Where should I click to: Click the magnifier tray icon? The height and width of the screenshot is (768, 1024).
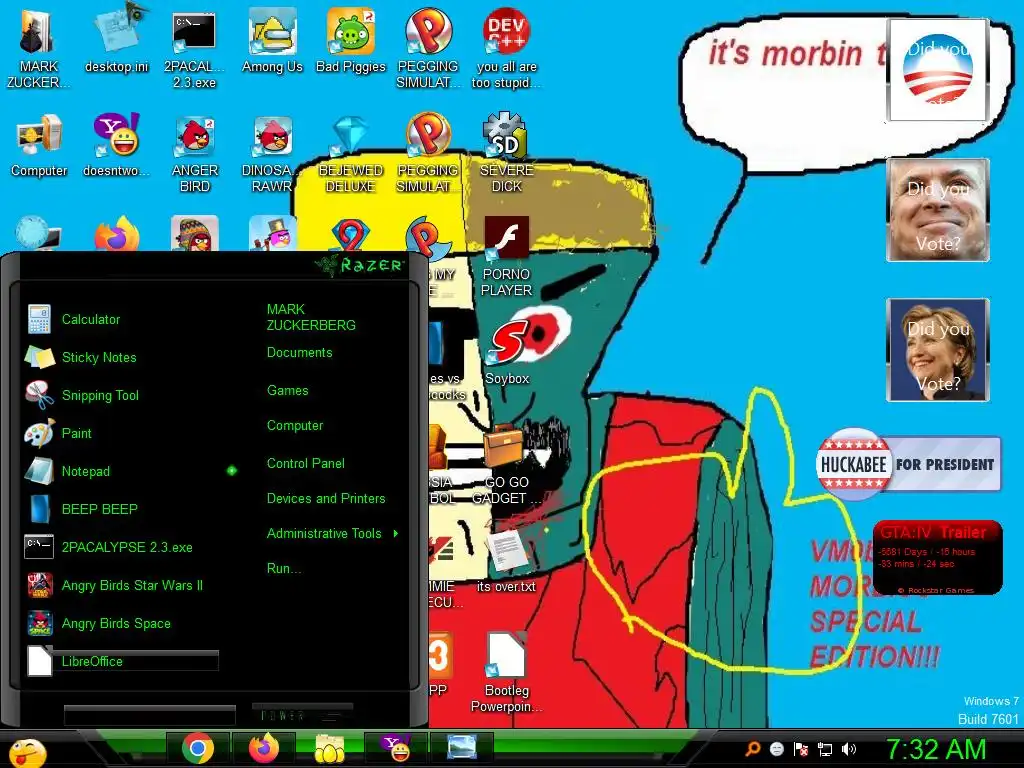[753, 749]
